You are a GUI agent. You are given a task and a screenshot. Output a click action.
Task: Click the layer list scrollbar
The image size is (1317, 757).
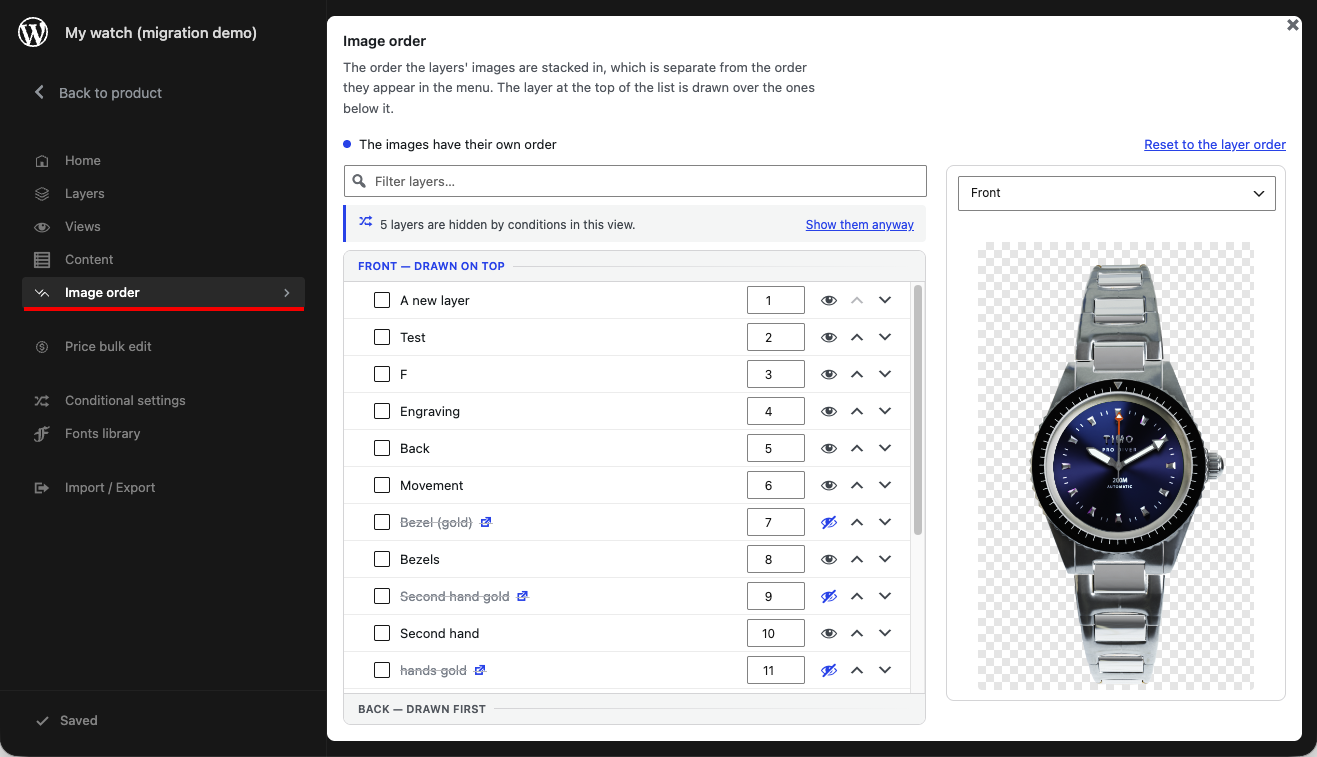point(918,410)
